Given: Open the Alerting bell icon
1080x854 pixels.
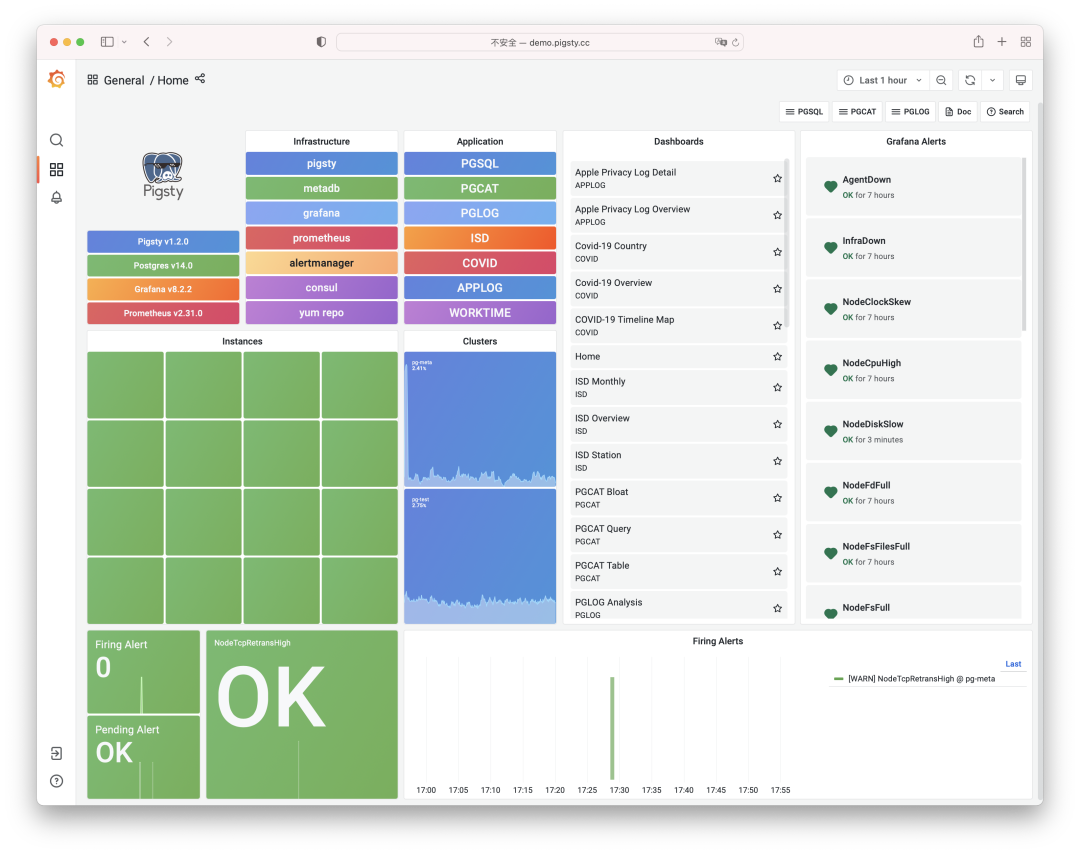Looking at the screenshot, I should coord(57,198).
